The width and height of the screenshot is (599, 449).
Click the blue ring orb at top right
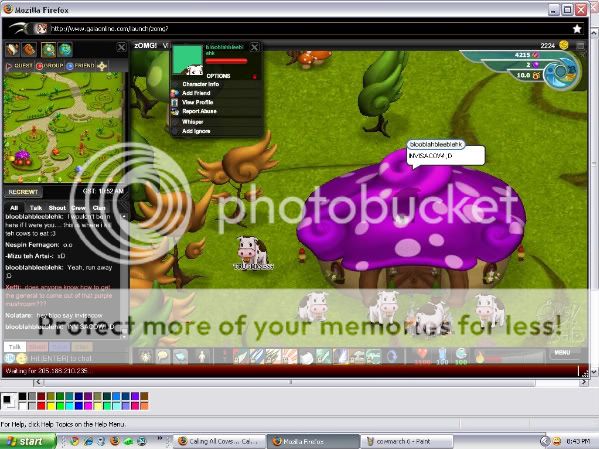(x=560, y=72)
